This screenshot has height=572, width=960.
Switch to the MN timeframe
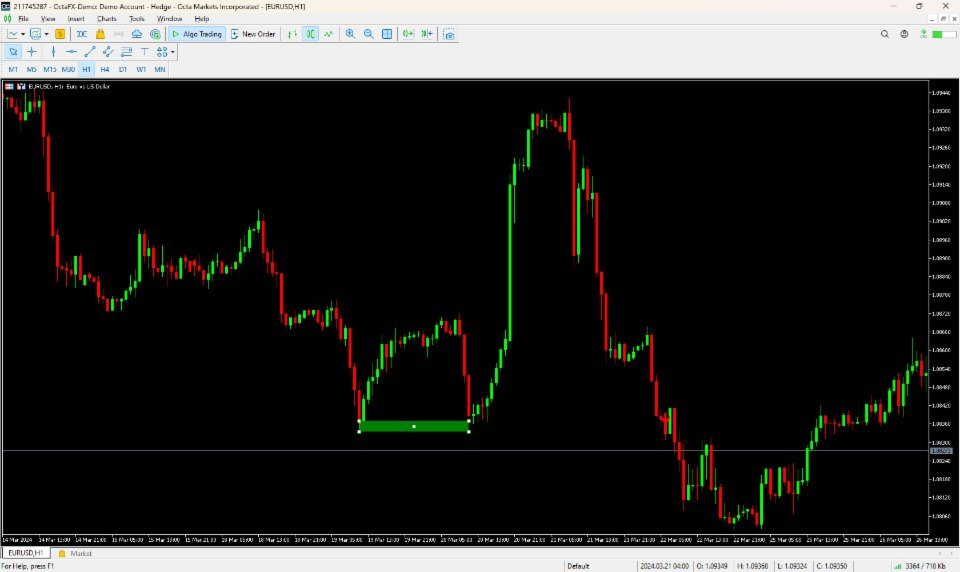pos(160,70)
